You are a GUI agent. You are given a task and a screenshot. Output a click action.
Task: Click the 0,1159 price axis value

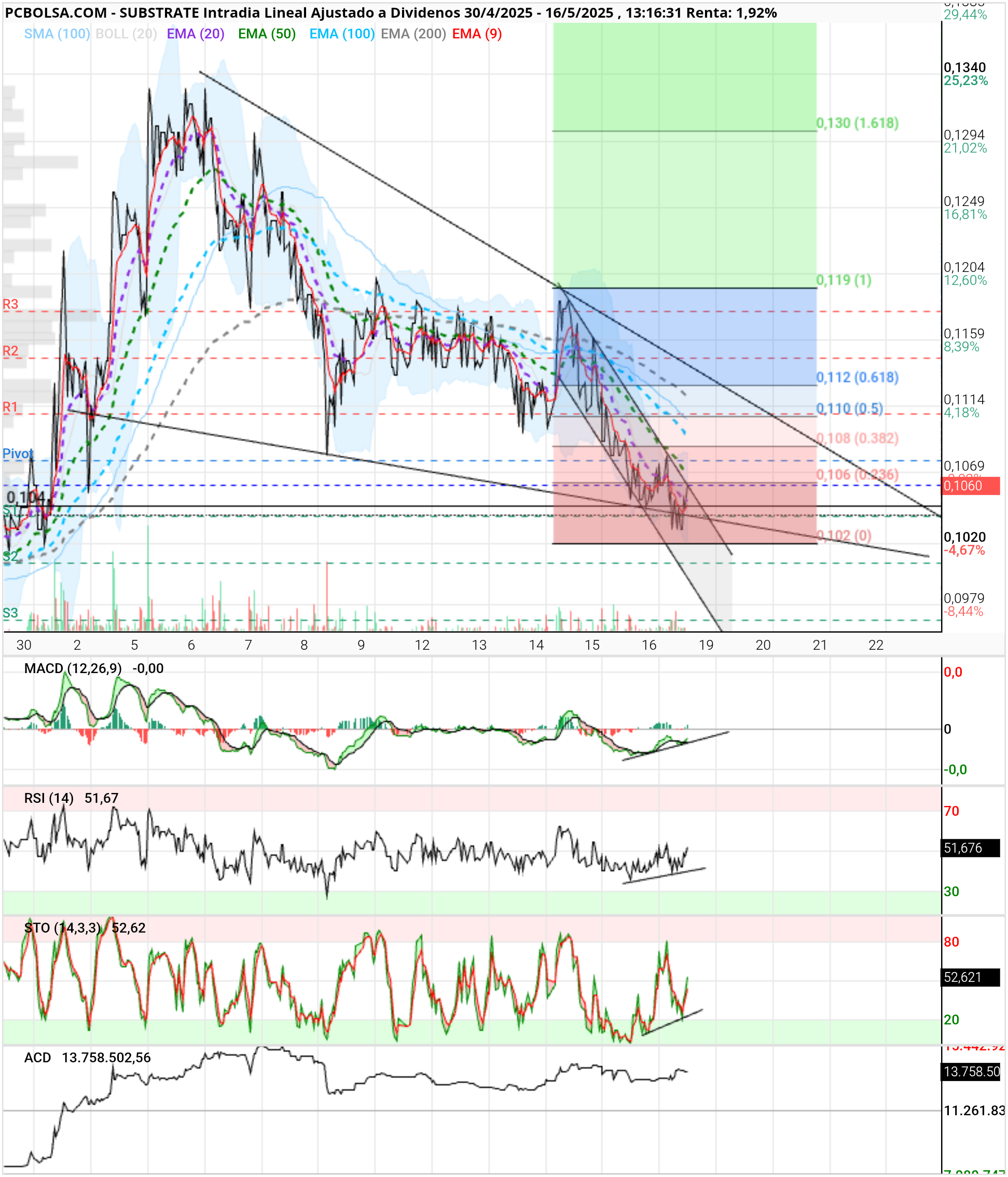coord(964,334)
